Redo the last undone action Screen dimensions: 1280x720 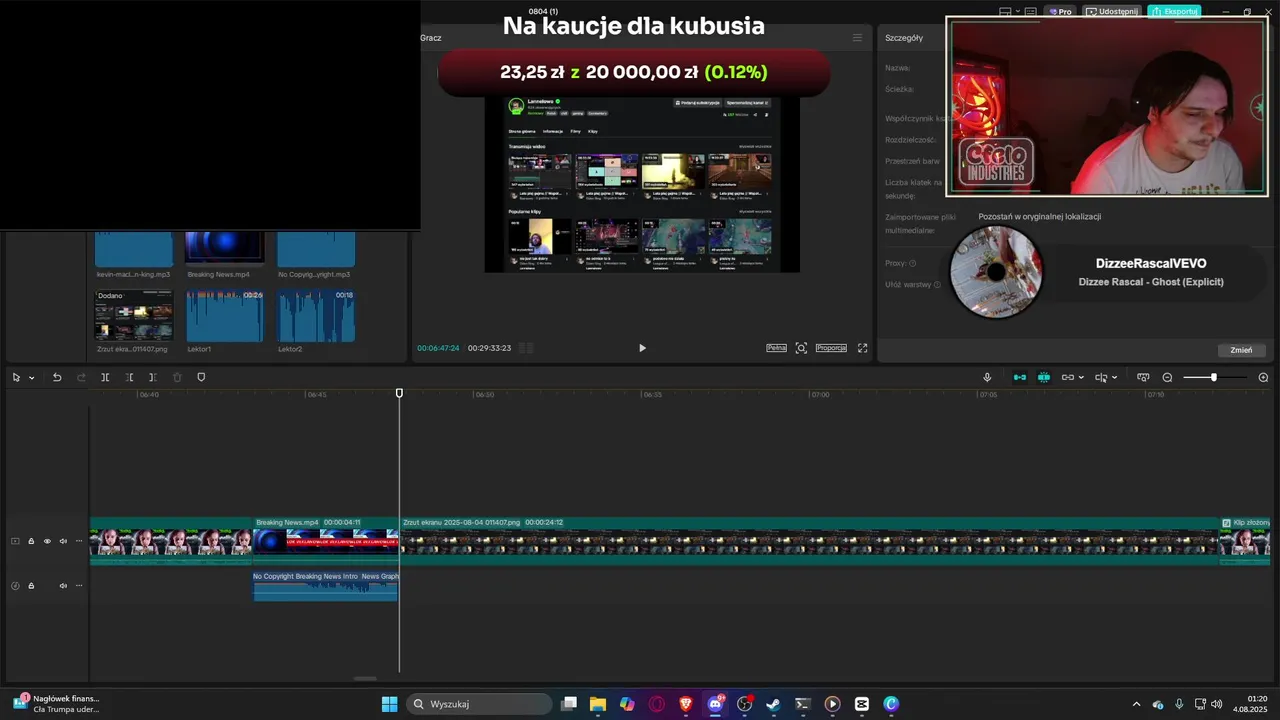tap(81, 377)
